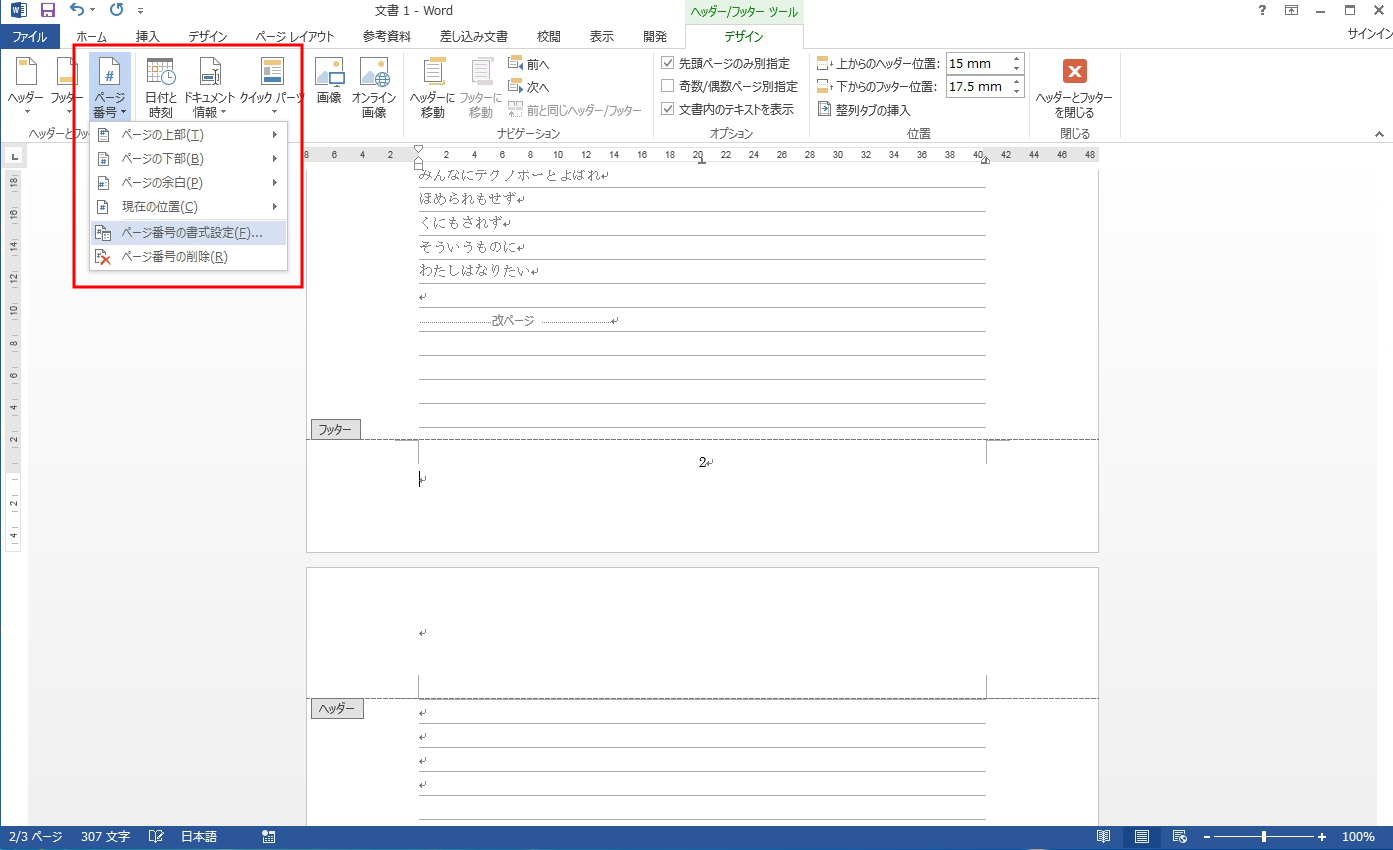Switch to web layout view icon
The image size is (1393, 850).
pos(1179,837)
